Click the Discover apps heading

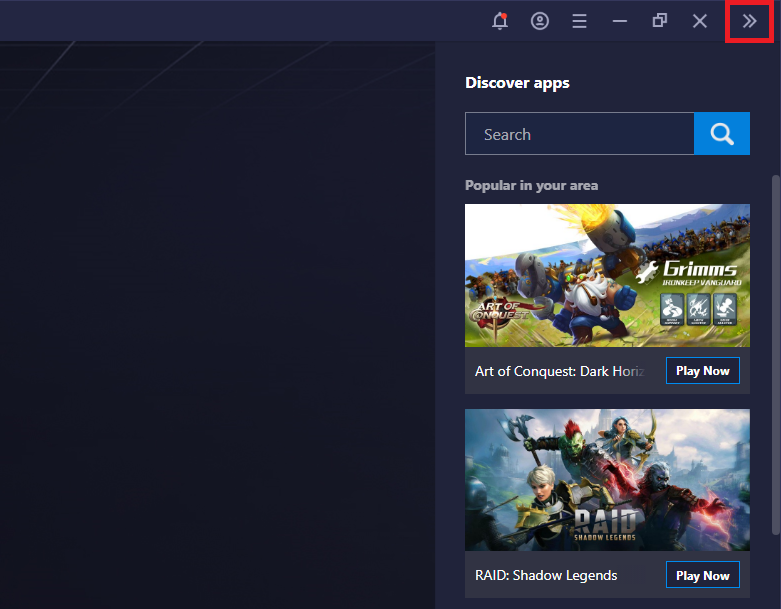pyautogui.click(x=517, y=83)
